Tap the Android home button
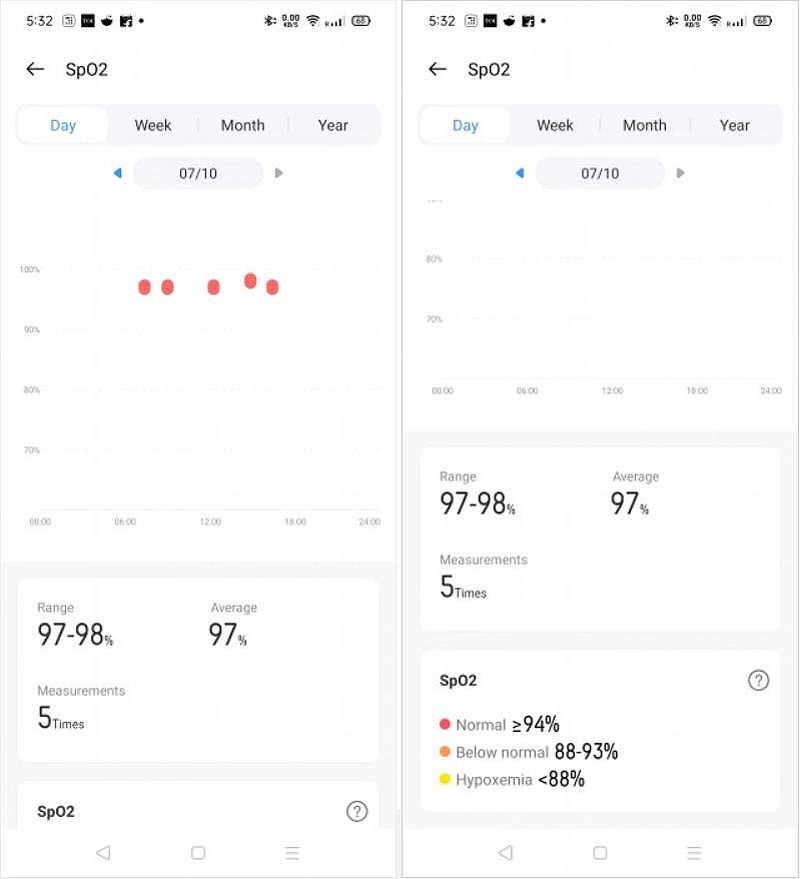The height and width of the screenshot is (879, 800). [198, 853]
